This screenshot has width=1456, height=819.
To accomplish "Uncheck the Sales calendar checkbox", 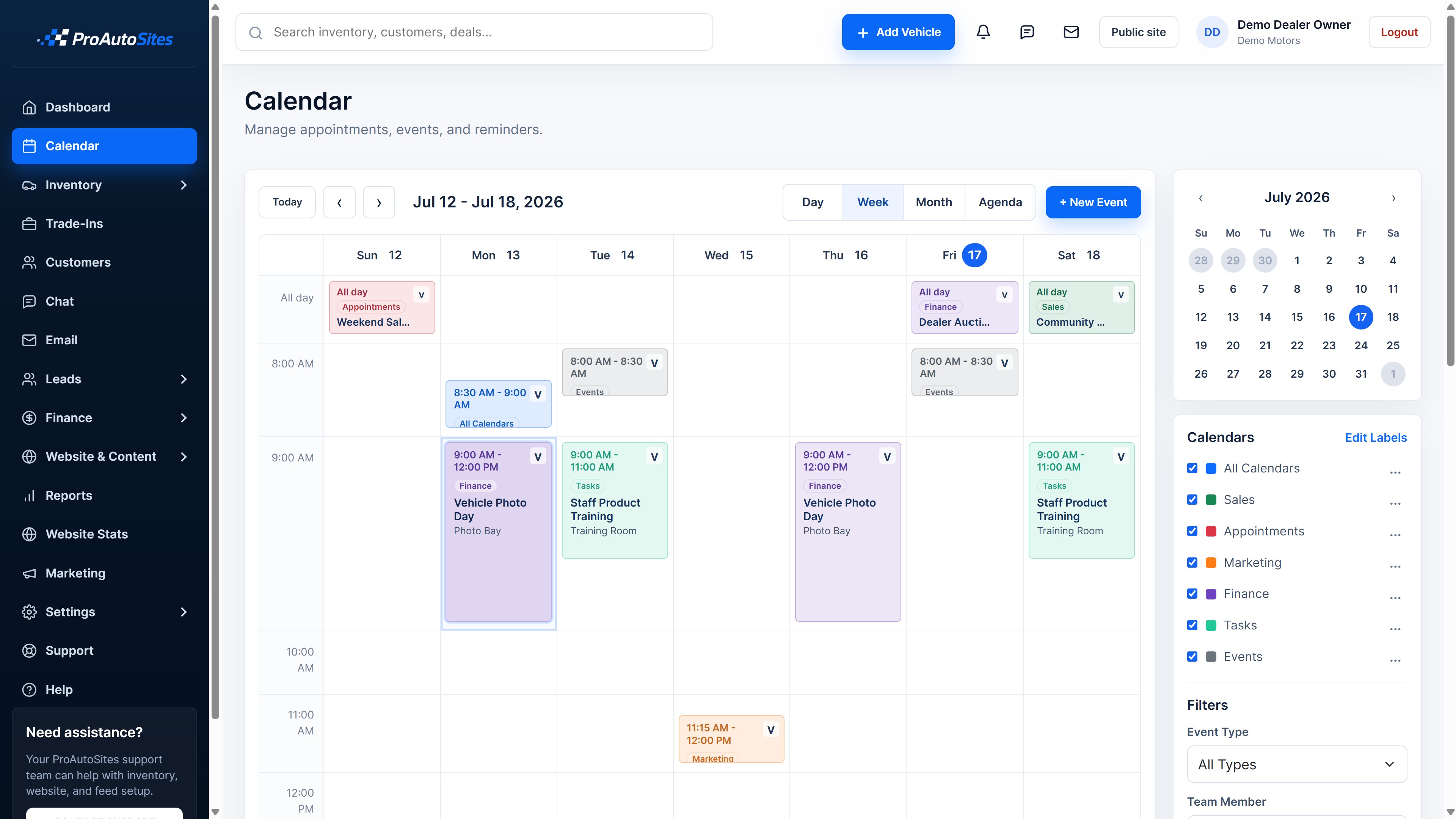I will point(1192,500).
